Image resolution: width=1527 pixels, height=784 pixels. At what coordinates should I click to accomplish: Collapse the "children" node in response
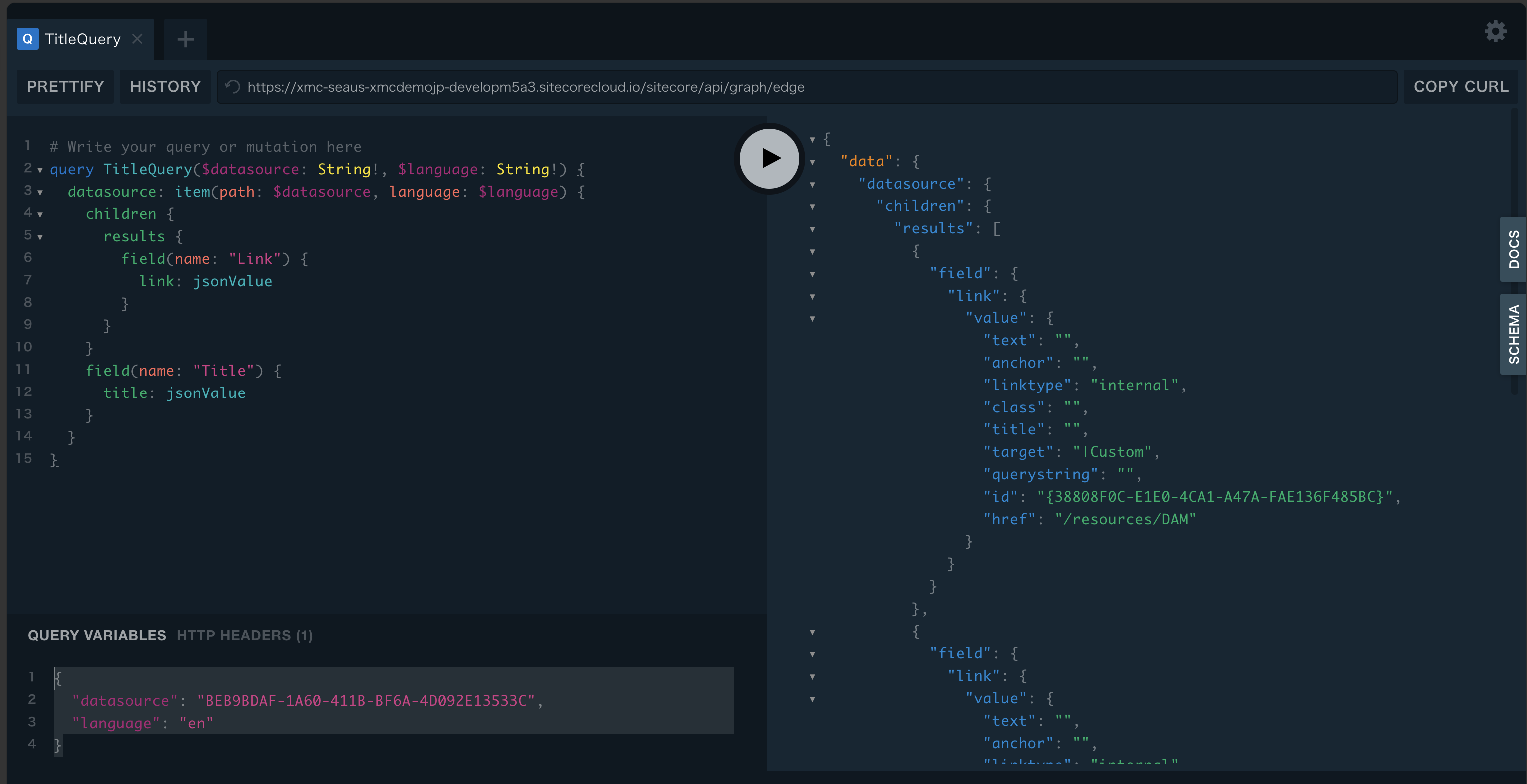812,207
